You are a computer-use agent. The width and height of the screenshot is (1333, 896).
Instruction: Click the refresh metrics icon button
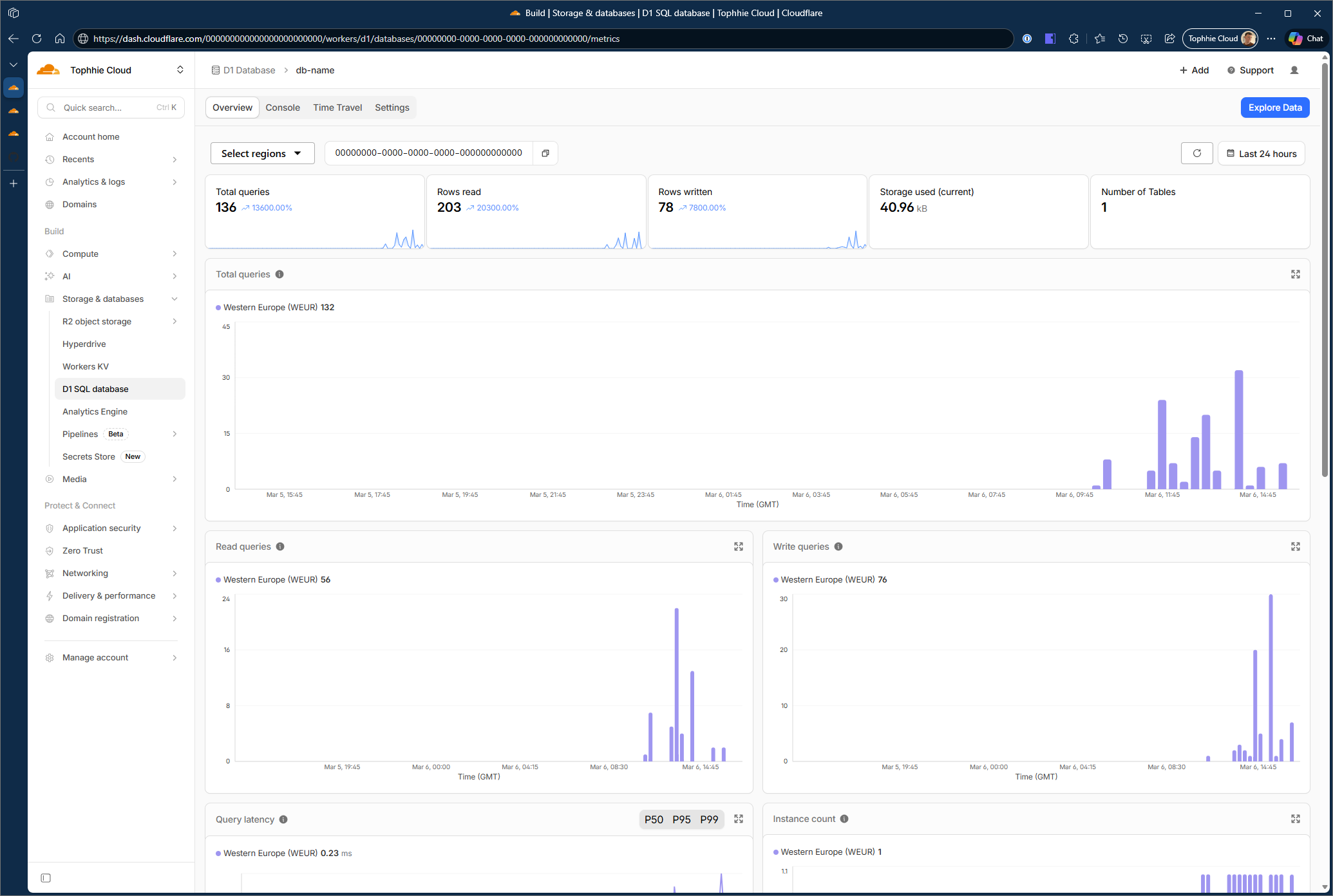(1196, 153)
